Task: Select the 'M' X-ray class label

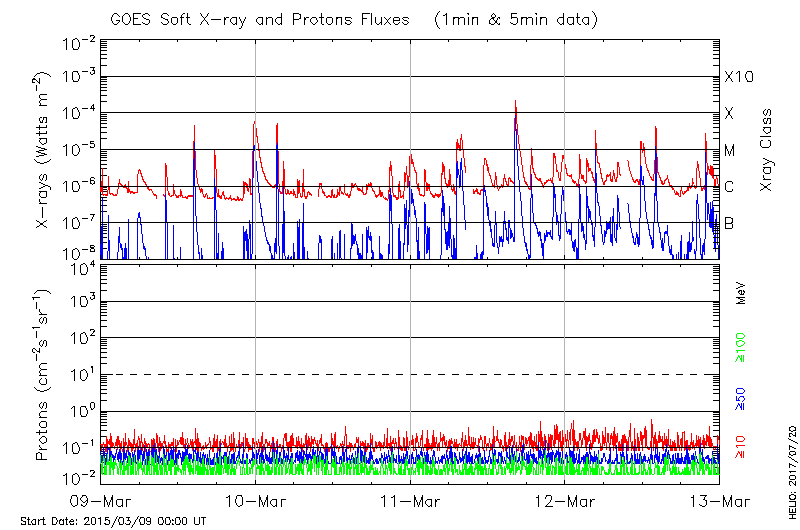Action: [730, 151]
